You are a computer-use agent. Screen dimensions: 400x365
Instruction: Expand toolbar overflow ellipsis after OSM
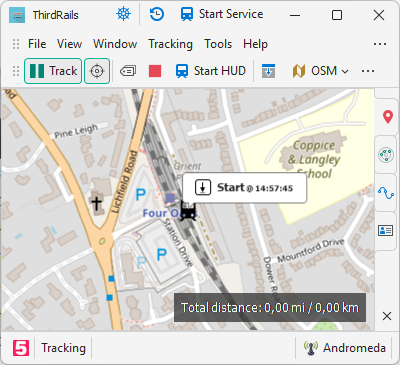[368, 71]
